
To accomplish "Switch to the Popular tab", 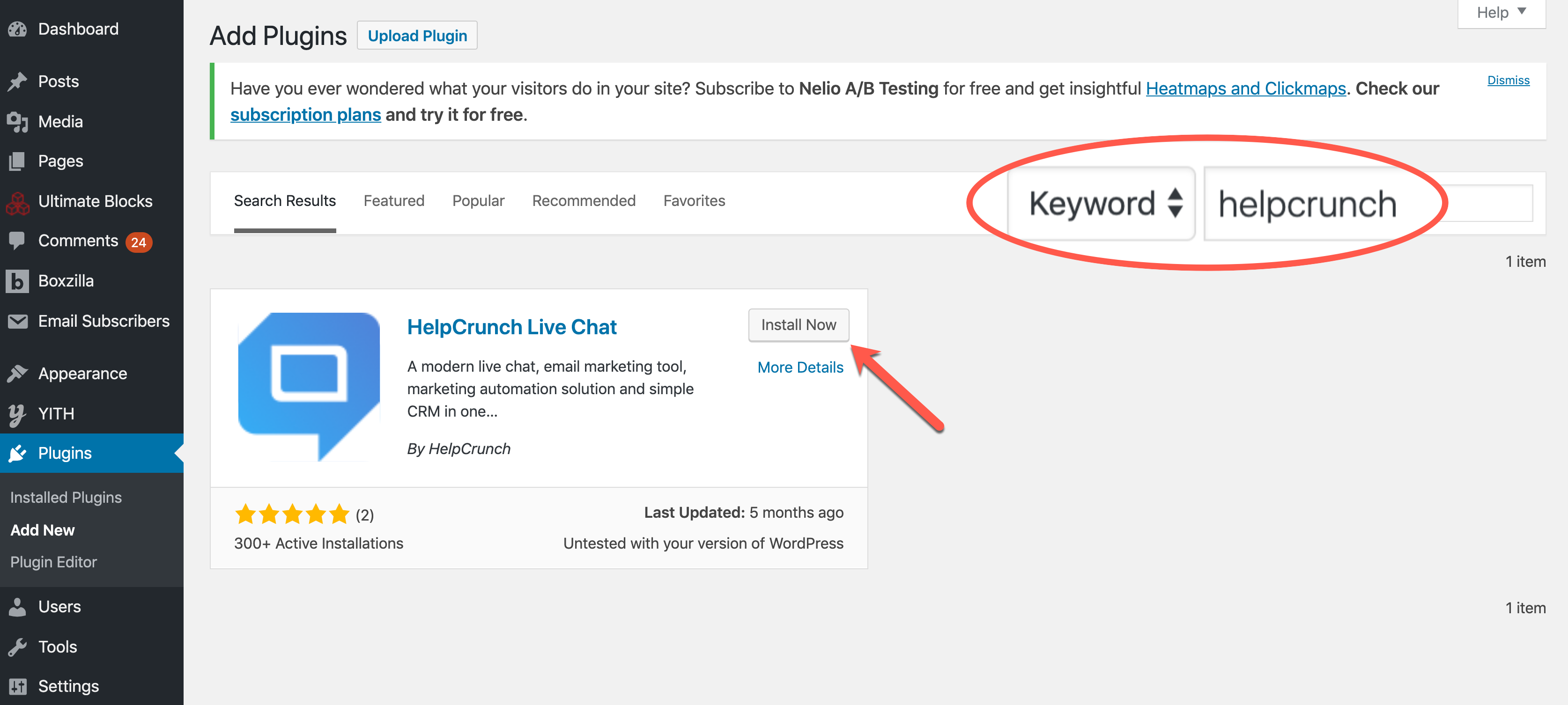I will pos(479,201).
